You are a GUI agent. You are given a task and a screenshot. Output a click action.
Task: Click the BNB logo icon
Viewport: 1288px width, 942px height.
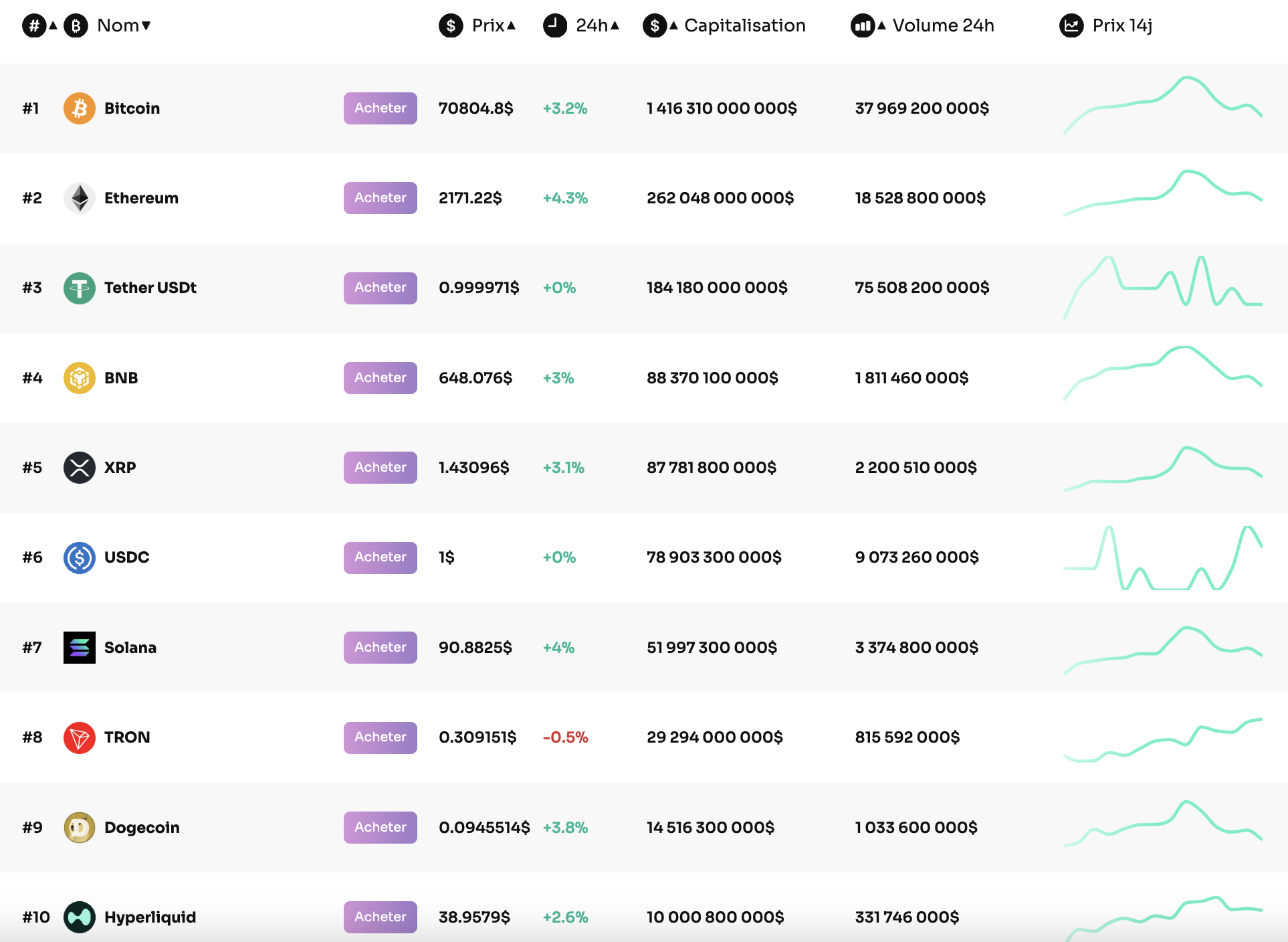(x=79, y=377)
